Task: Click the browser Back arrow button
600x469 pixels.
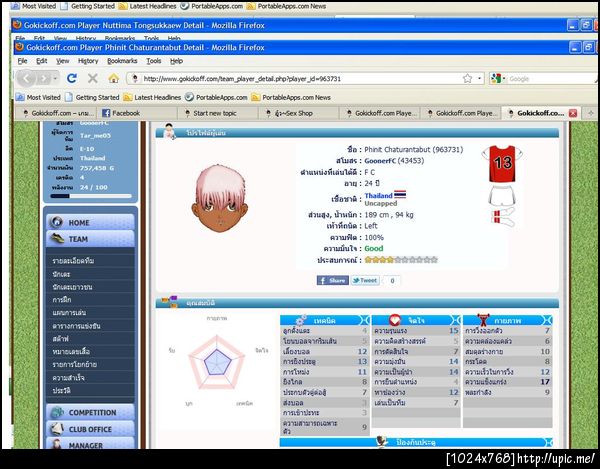Action: coord(26,79)
